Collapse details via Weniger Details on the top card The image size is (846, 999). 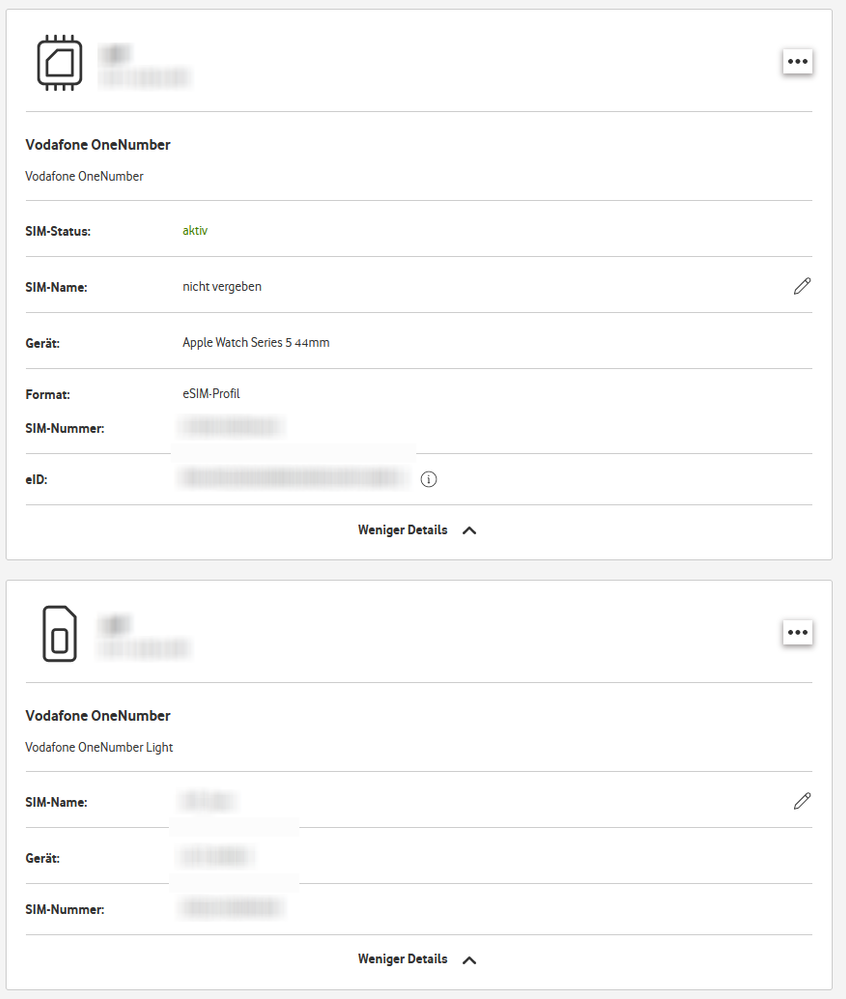point(403,530)
